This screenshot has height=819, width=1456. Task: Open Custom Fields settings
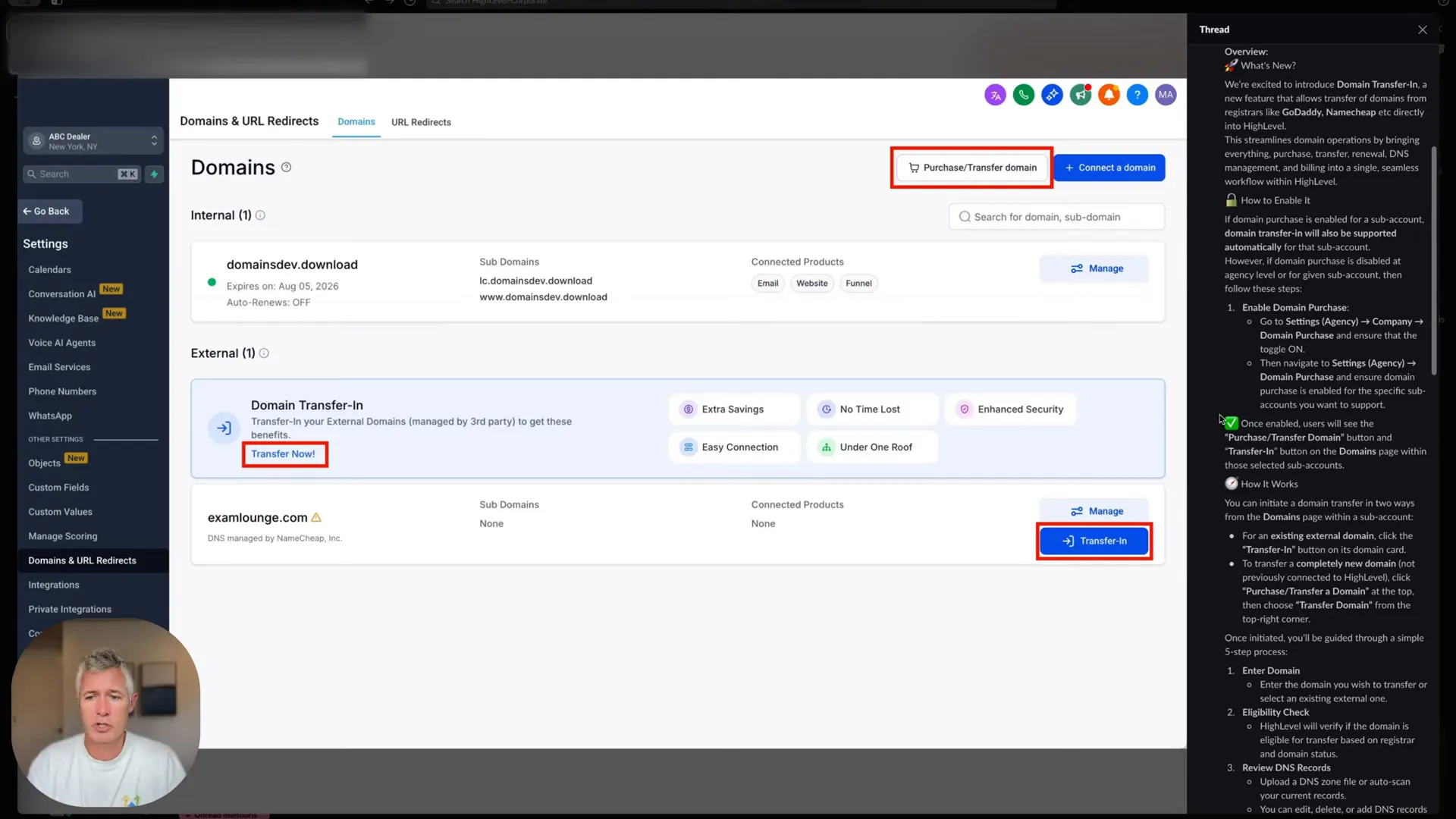point(58,488)
